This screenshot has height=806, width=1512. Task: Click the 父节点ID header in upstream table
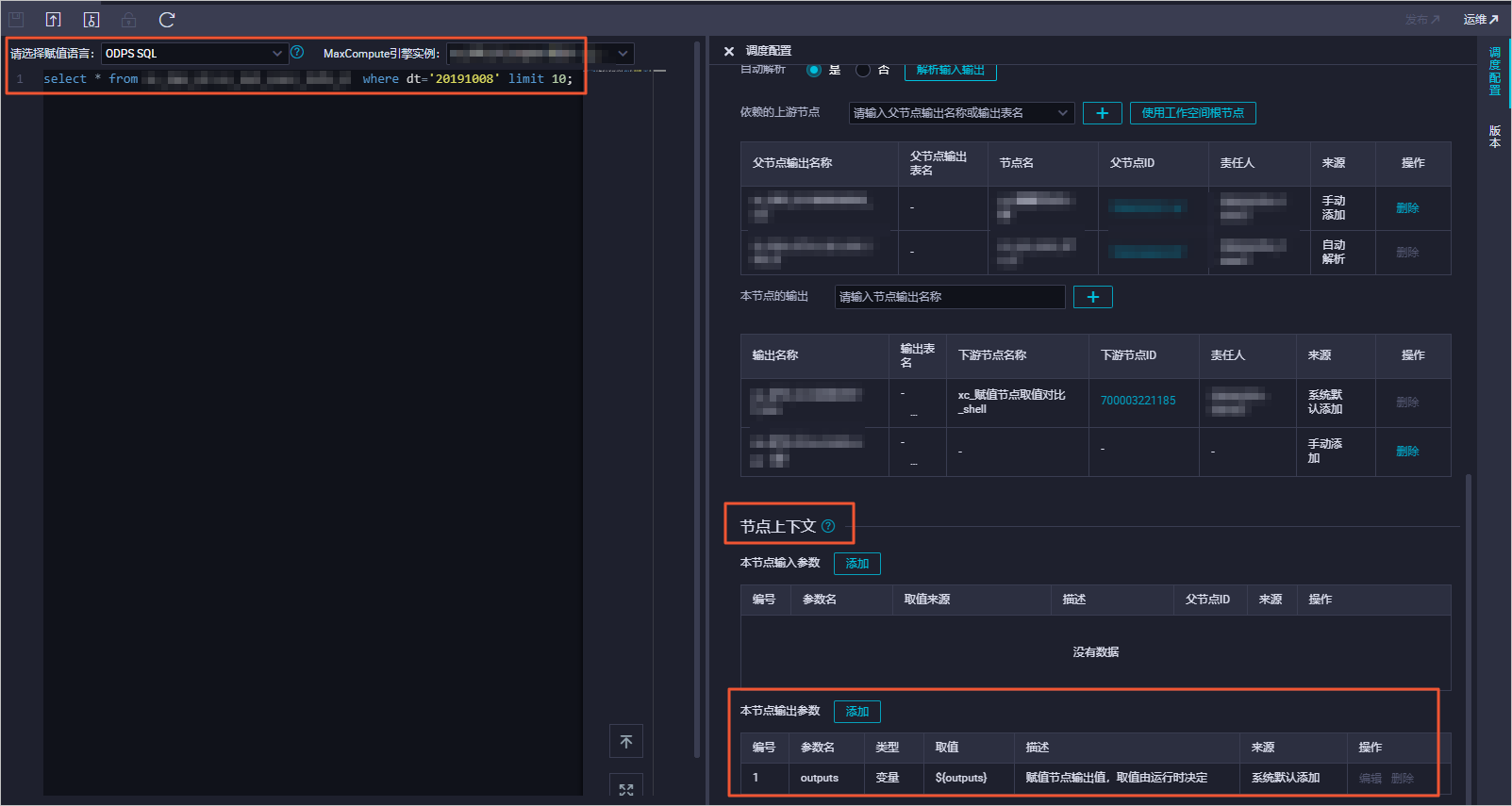click(1132, 163)
